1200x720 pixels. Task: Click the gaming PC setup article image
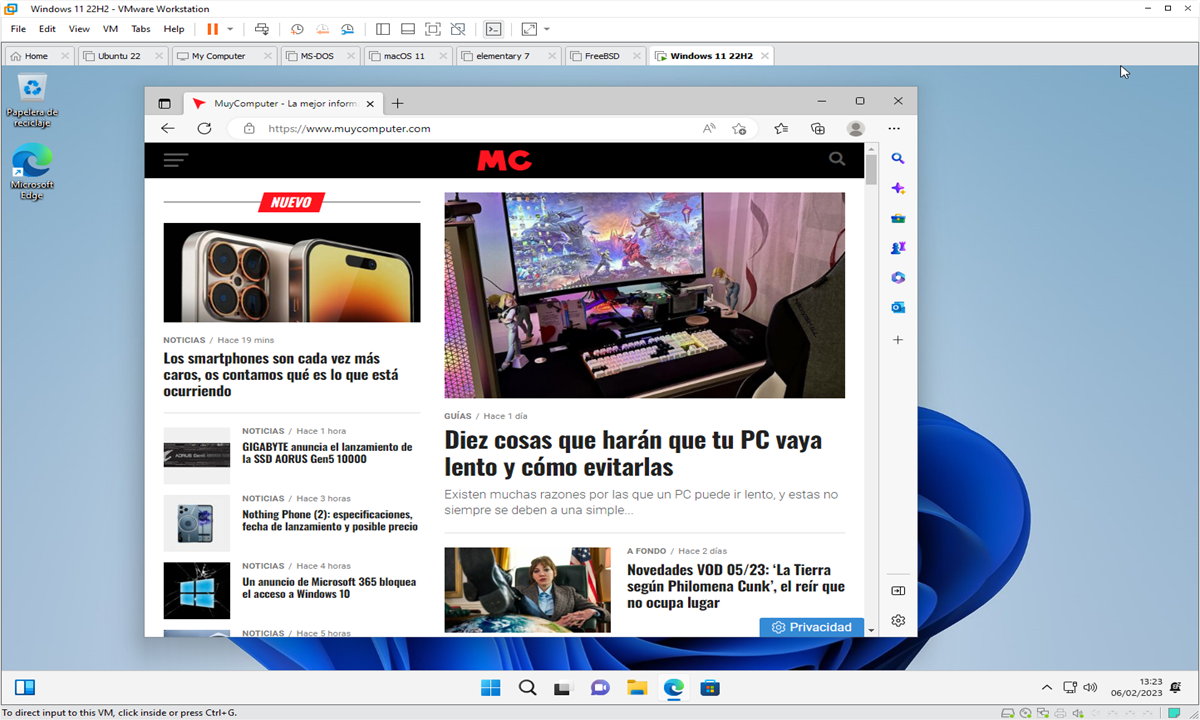[645, 295]
